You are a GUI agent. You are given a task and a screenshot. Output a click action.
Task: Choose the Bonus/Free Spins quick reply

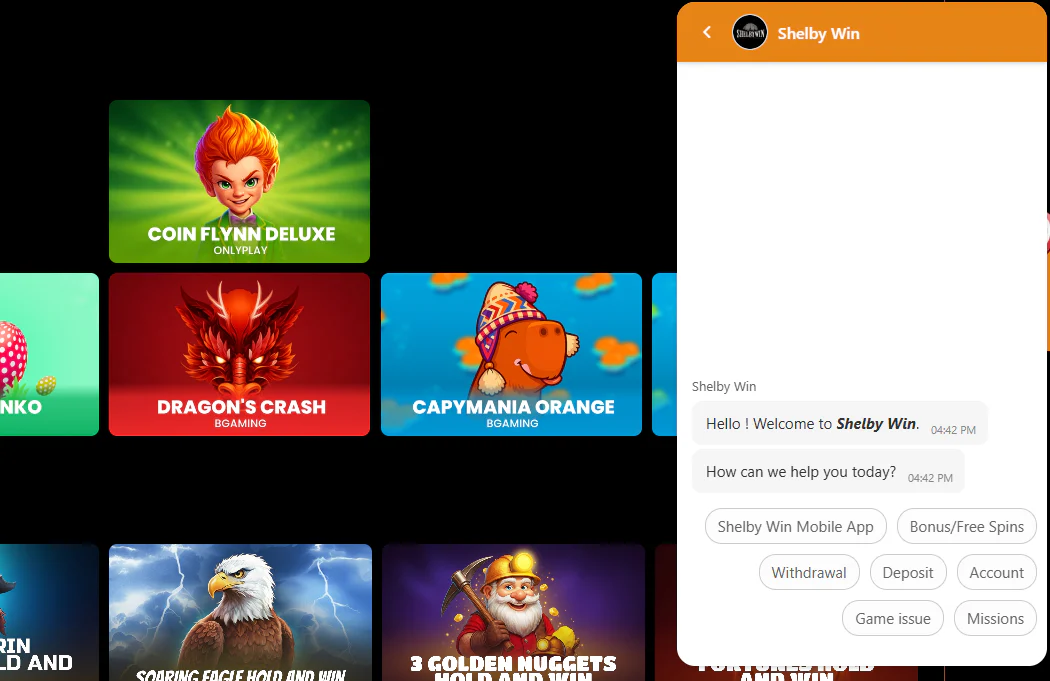coord(966,526)
